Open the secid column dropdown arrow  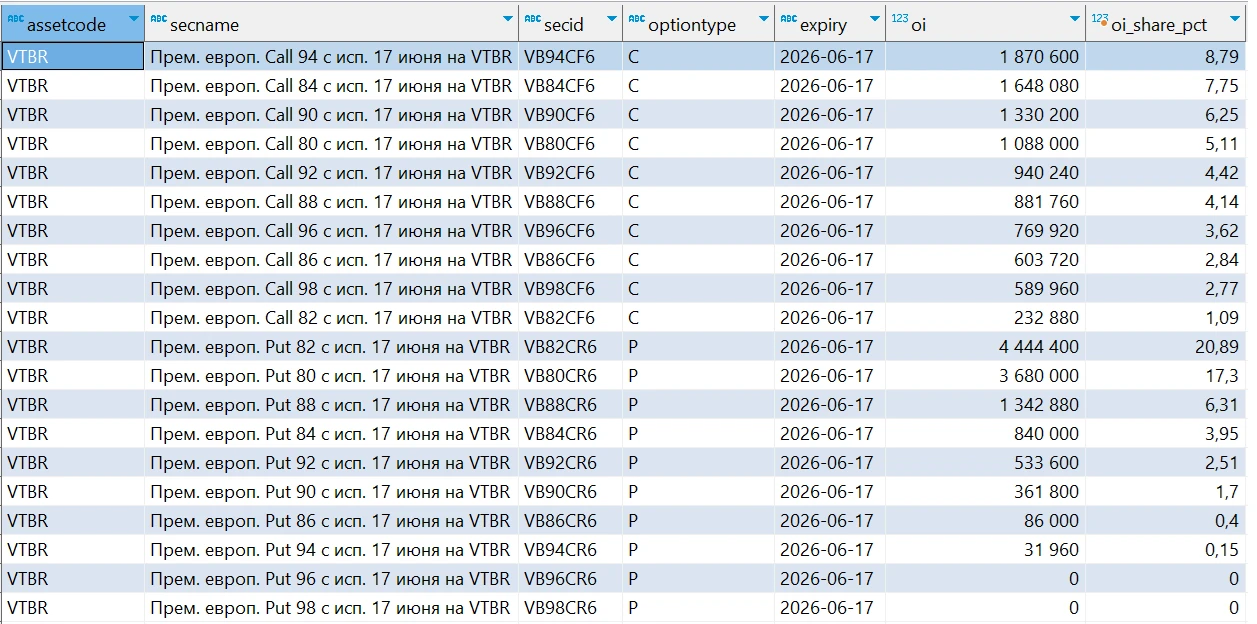point(612,19)
